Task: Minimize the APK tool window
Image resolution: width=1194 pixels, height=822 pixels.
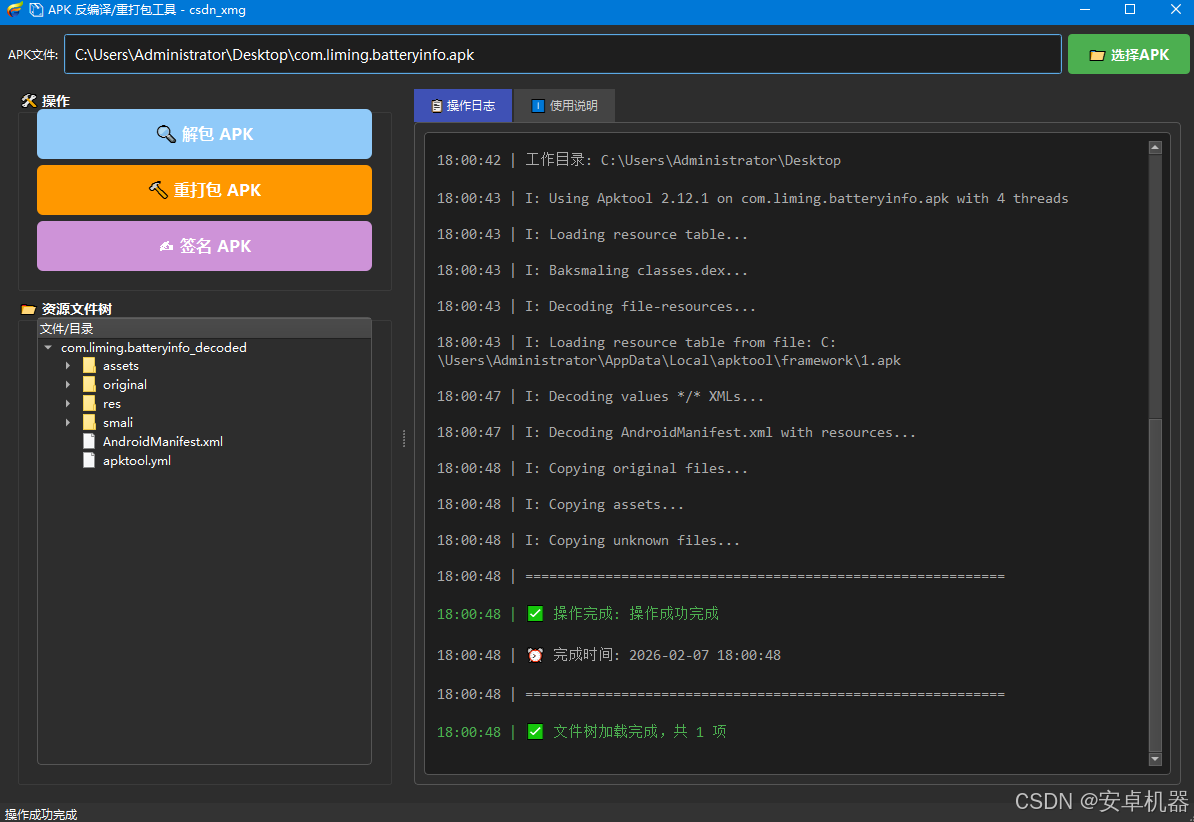Action: click(x=1085, y=10)
